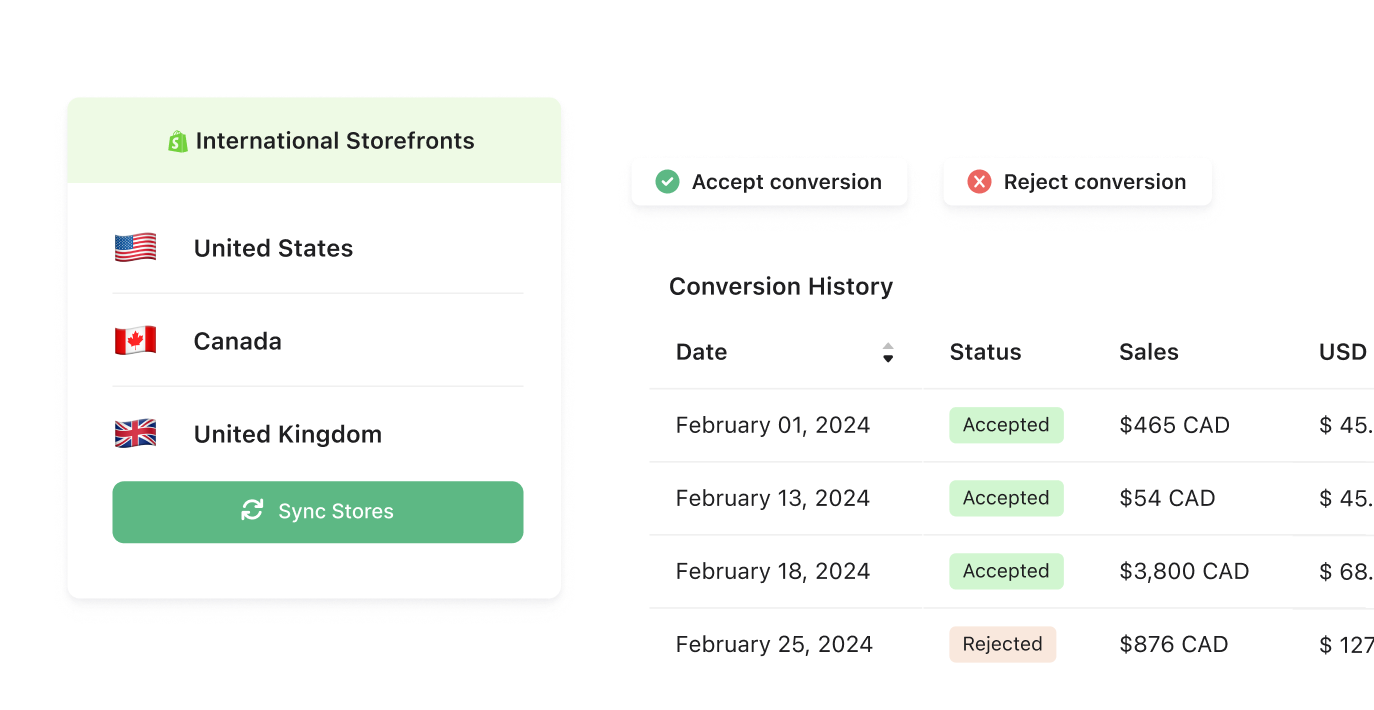Viewport: 1374px width, 710px height.
Task: Open the February 18, 2024 conversion row
Action: 773,571
